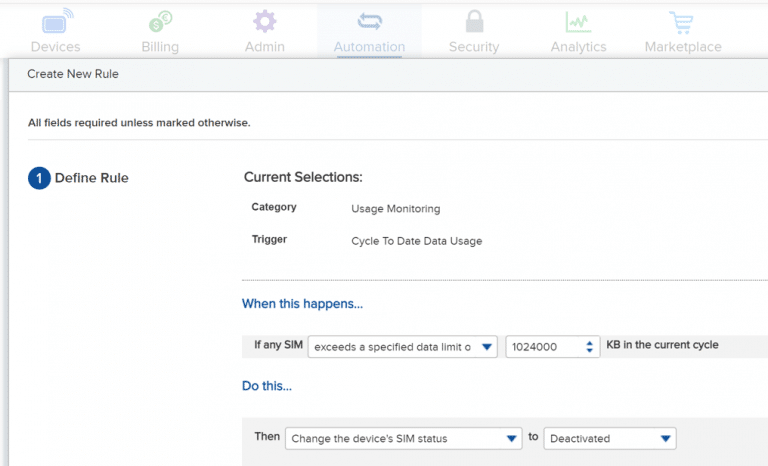Open the Billing coins icon
Image resolution: width=768 pixels, height=466 pixels.
point(161,22)
